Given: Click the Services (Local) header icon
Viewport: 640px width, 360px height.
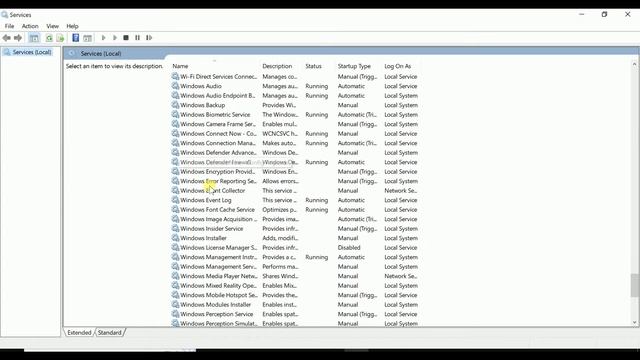Looking at the screenshot, I should (x=72, y=53).
